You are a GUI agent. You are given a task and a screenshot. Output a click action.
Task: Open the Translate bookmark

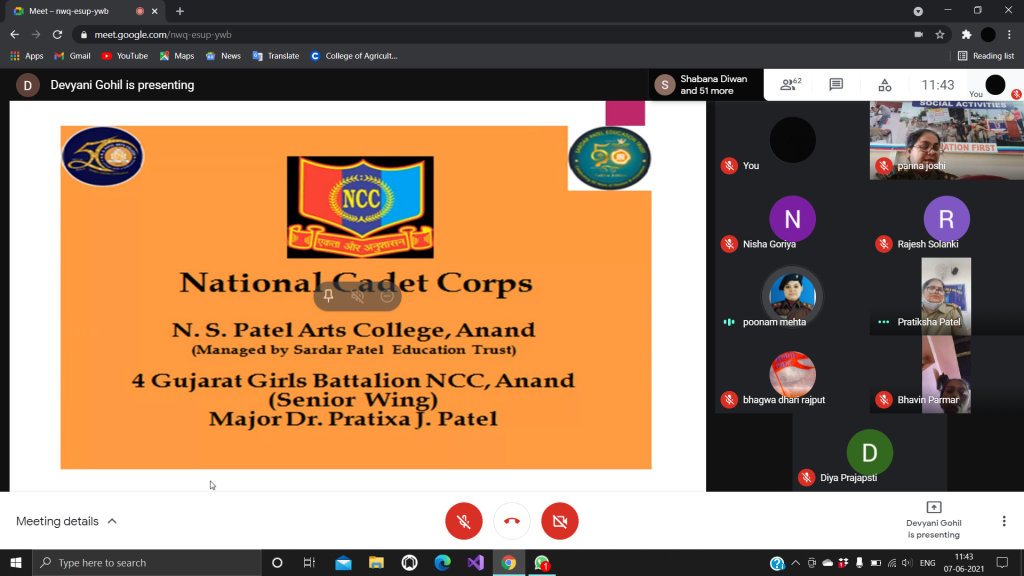pos(276,56)
